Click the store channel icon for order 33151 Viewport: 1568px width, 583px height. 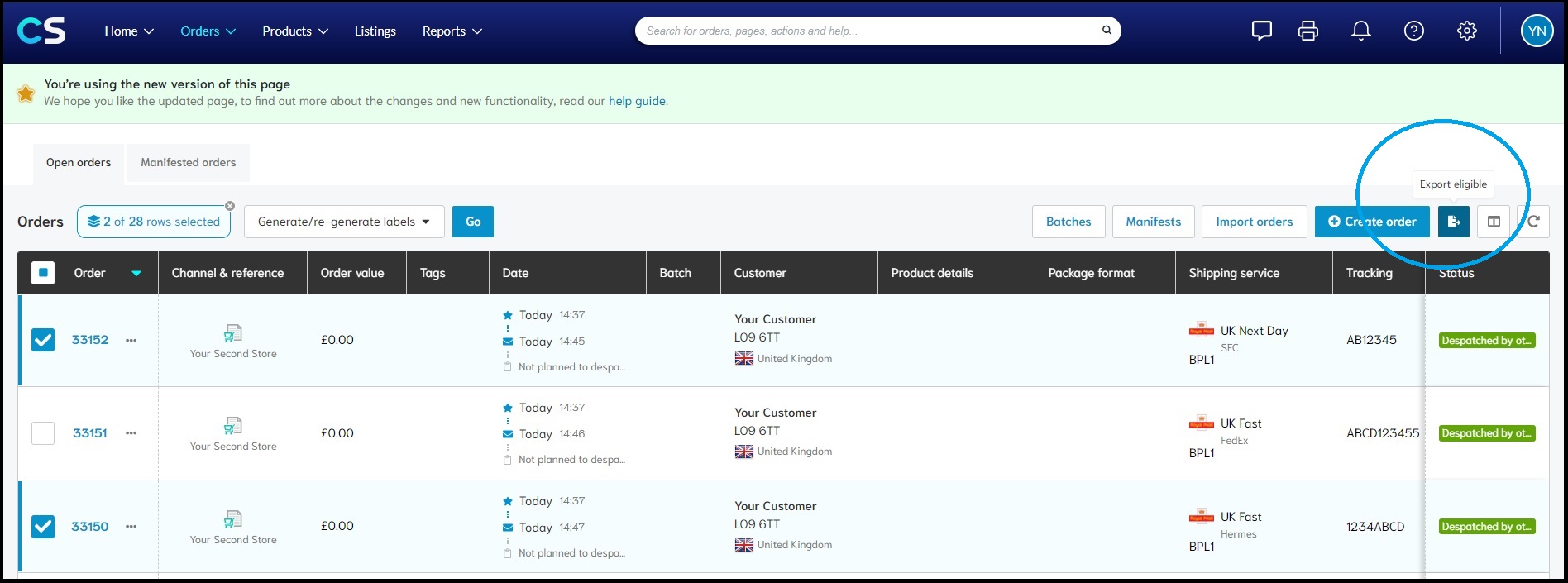click(x=233, y=425)
